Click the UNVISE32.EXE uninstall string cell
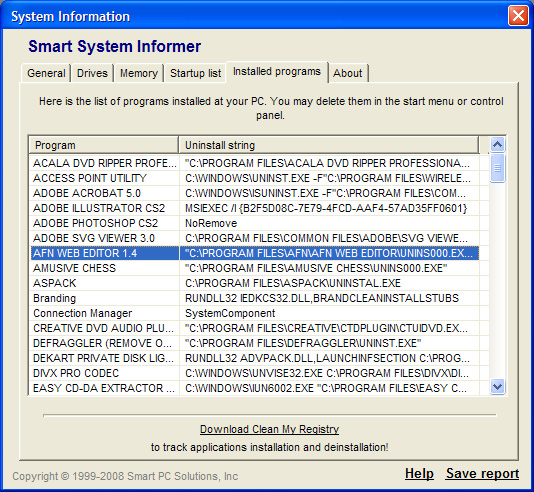Viewport: 534px width, 492px height. coord(329,373)
